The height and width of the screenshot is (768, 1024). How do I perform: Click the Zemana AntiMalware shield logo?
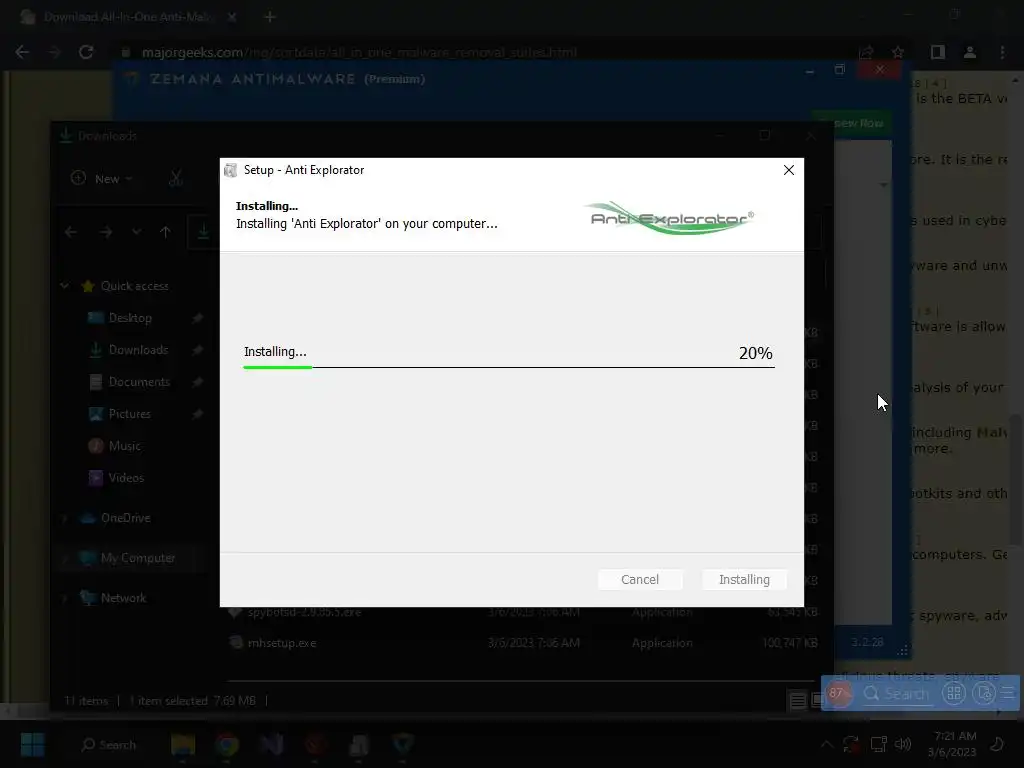(x=132, y=79)
